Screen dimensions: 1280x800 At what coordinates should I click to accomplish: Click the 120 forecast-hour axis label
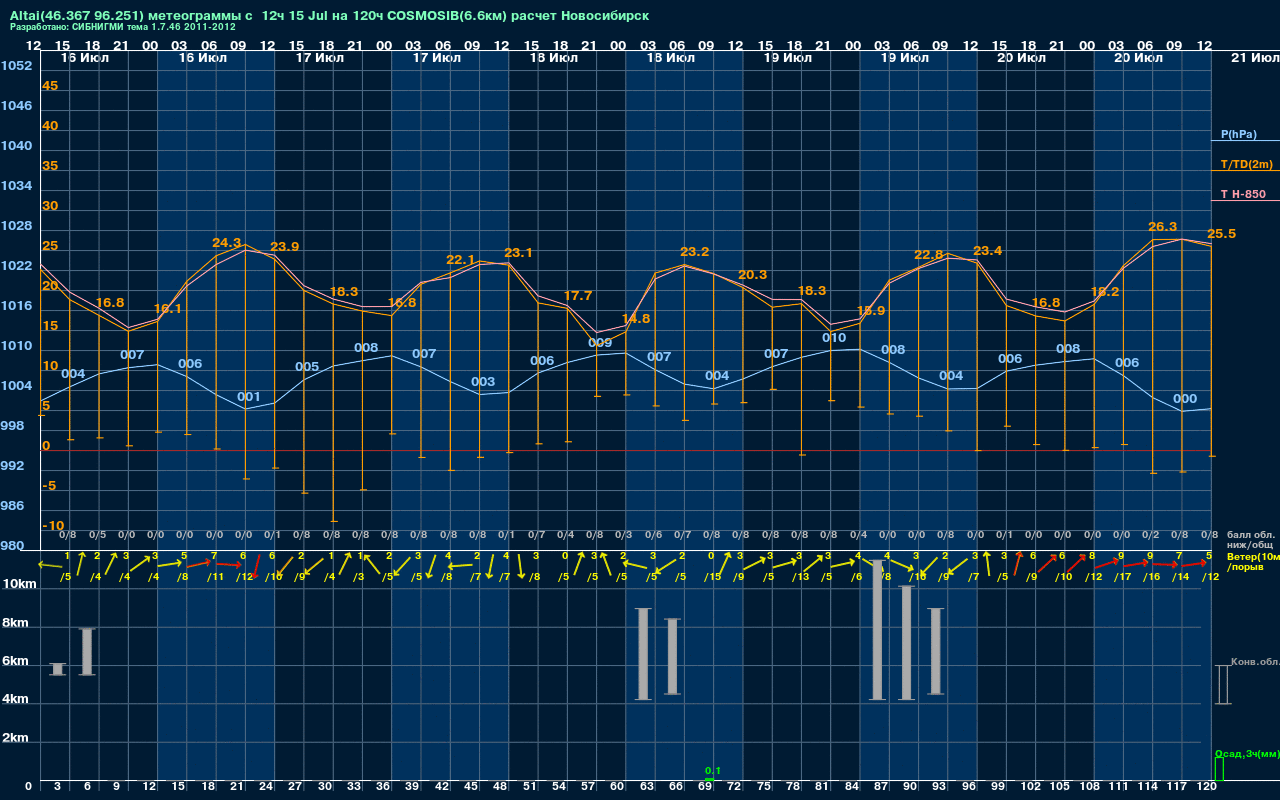1207,787
